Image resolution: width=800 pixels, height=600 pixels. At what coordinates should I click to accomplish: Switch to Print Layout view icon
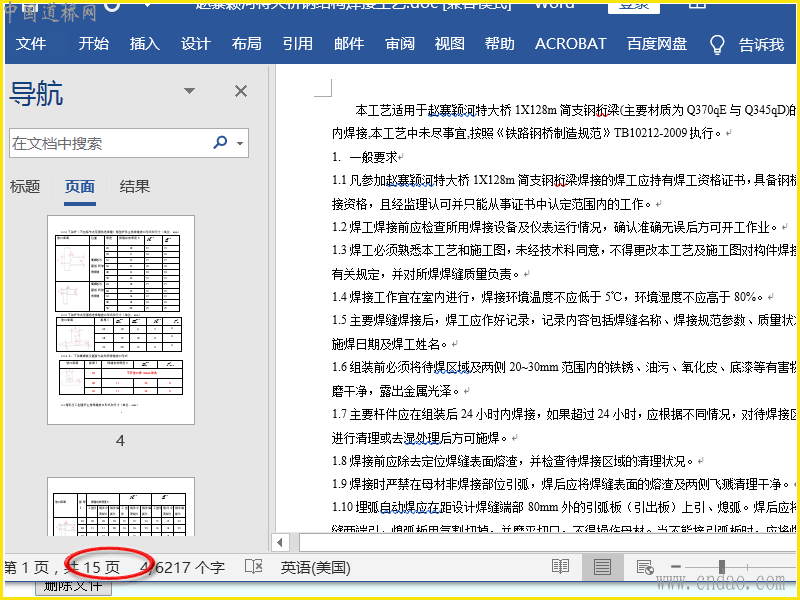602,566
